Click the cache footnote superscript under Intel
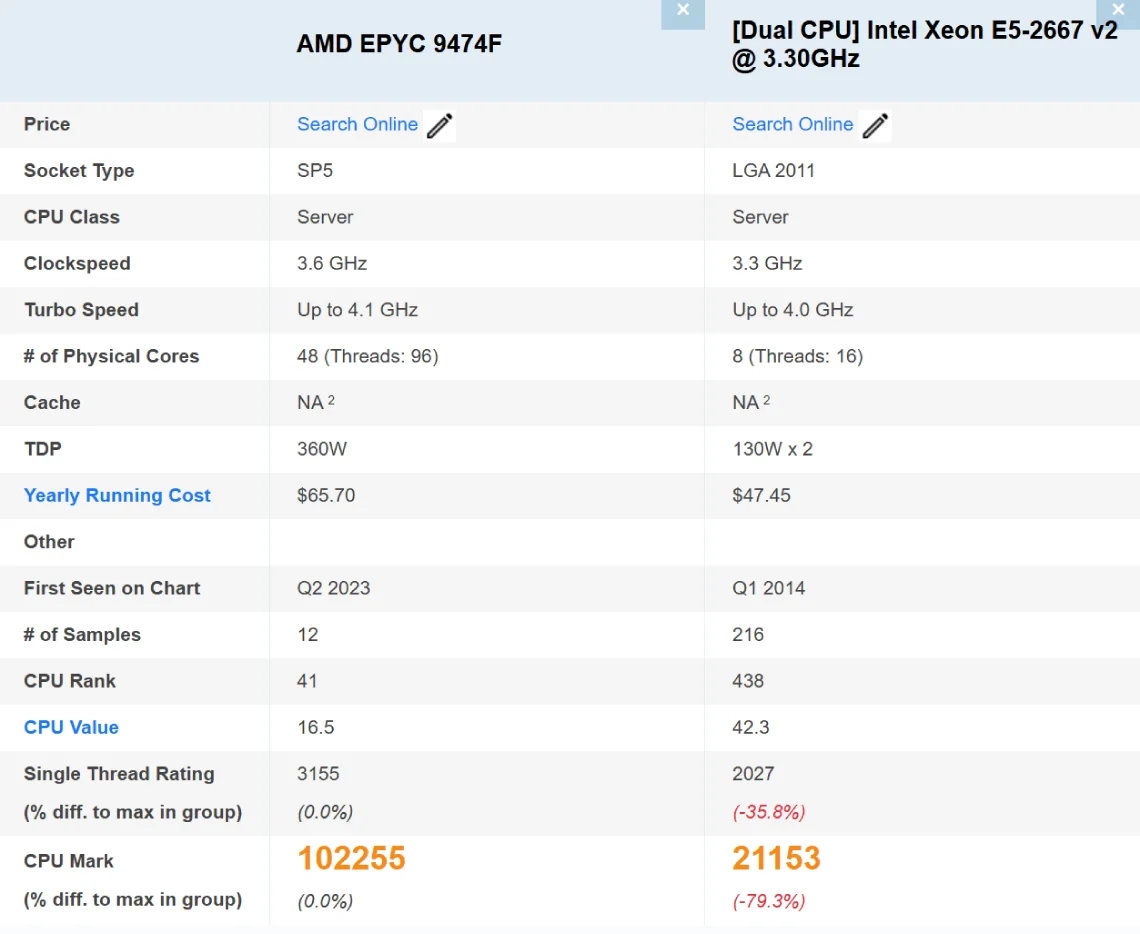This screenshot has height=934, width=1140. pyautogui.click(x=767, y=400)
